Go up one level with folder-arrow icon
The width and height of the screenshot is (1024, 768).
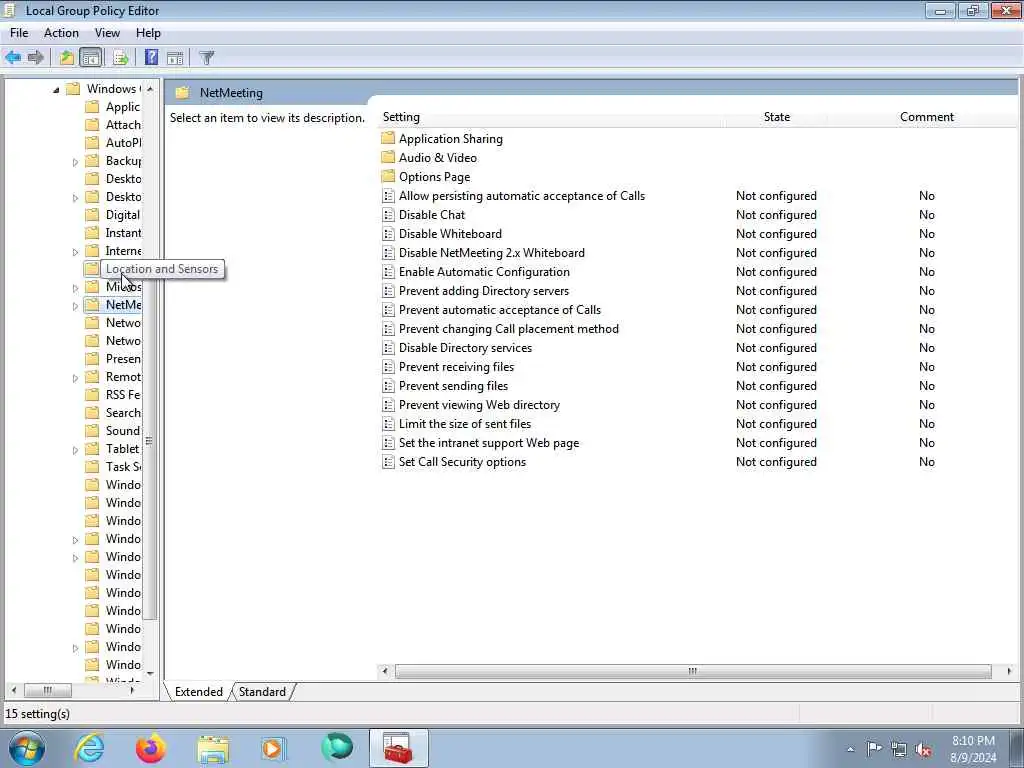click(67, 57)
